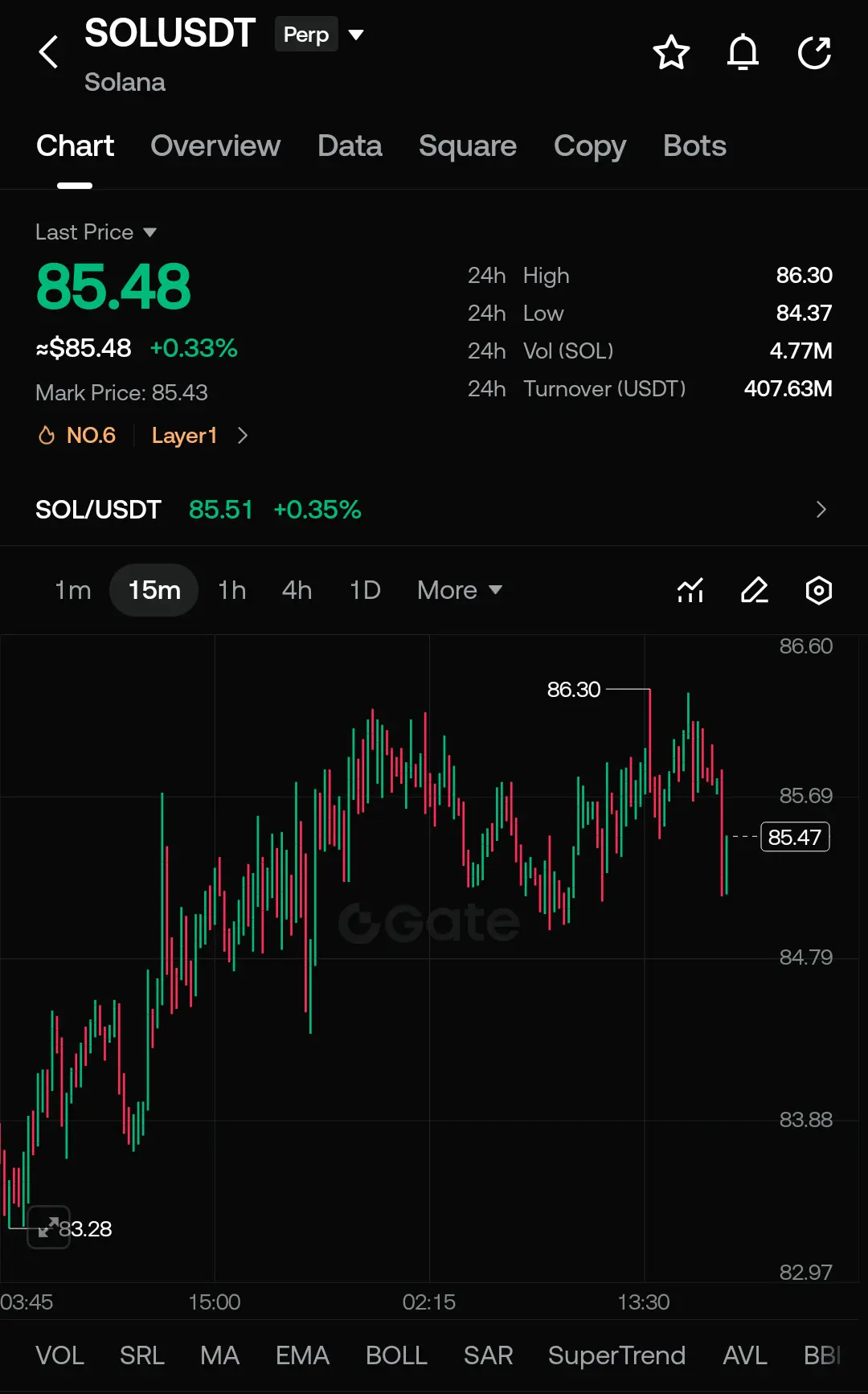Expand chart to fullscreen icon
The width and height of the screenshot is (868, 1394).
tap(48, 1227)
